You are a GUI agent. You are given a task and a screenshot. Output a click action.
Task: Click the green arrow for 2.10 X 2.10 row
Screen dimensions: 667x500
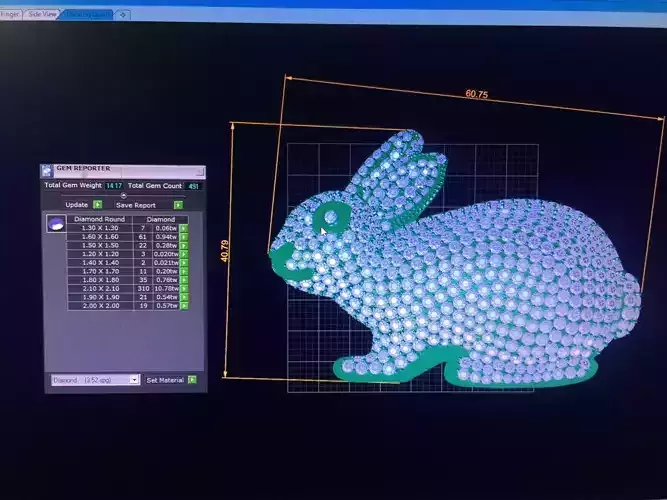[x=184, y=289]
